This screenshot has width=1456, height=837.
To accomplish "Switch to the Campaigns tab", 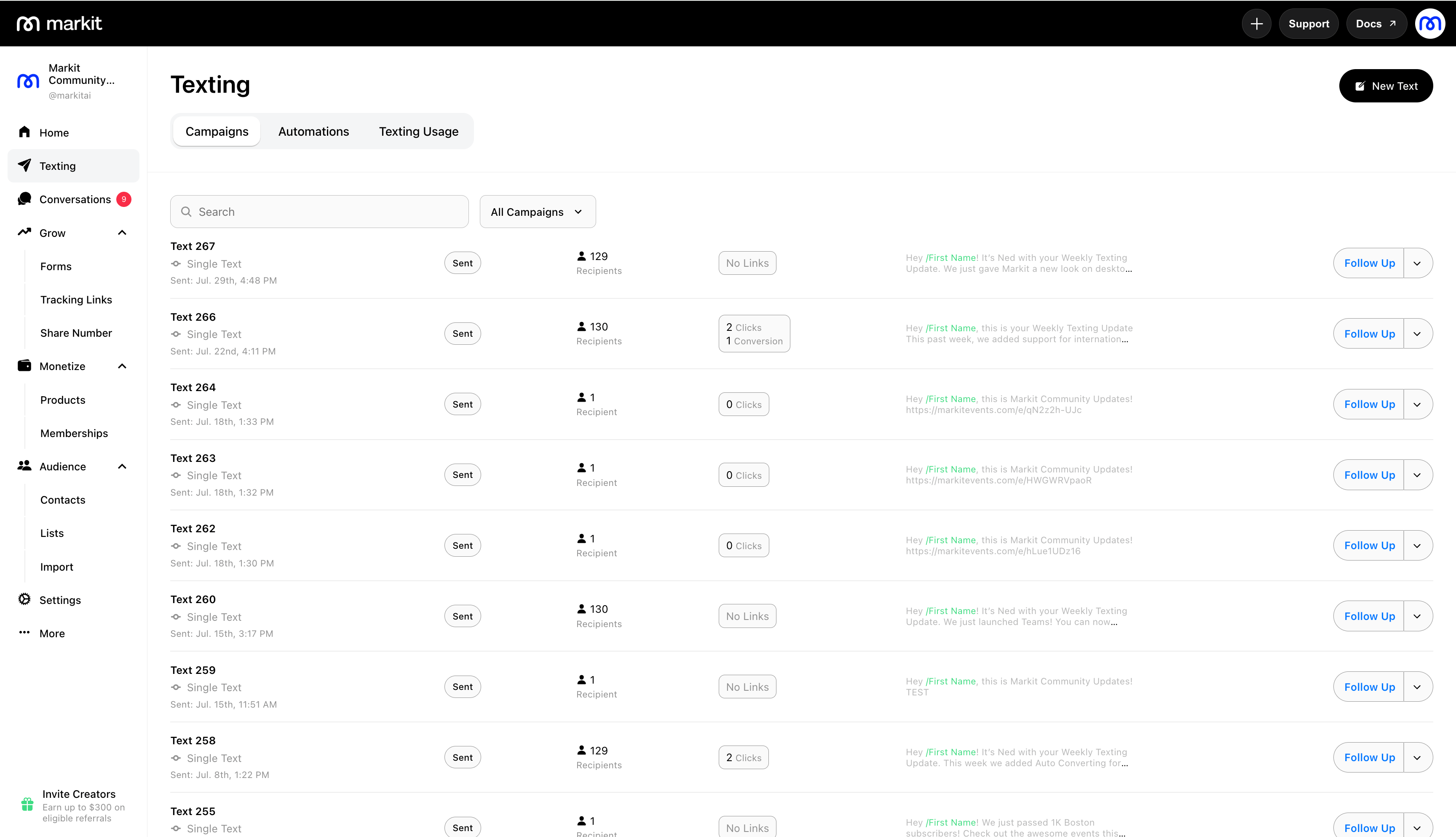I will pos(217,131).
